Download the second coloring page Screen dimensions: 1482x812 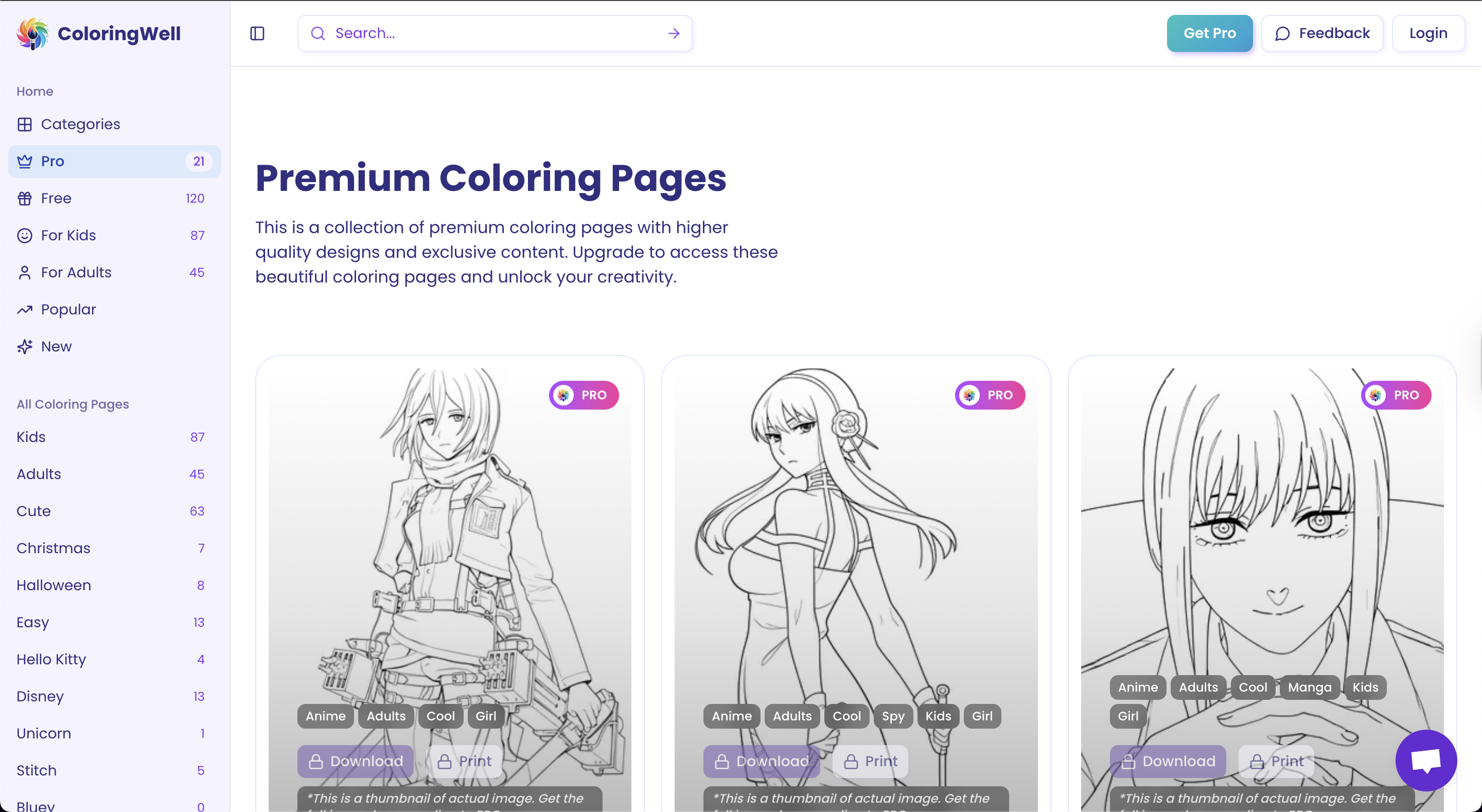(761, 762)
